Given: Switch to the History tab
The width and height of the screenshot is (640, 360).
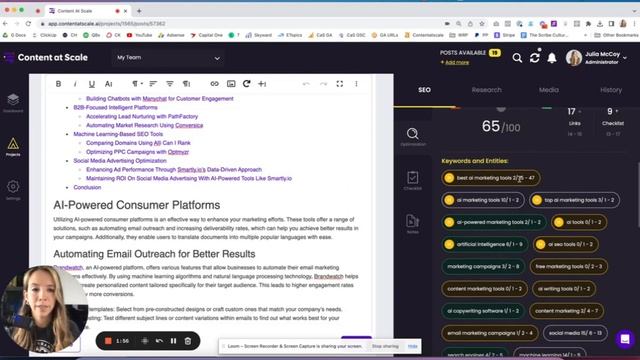Looking at the screenshot, I should 611,90.
